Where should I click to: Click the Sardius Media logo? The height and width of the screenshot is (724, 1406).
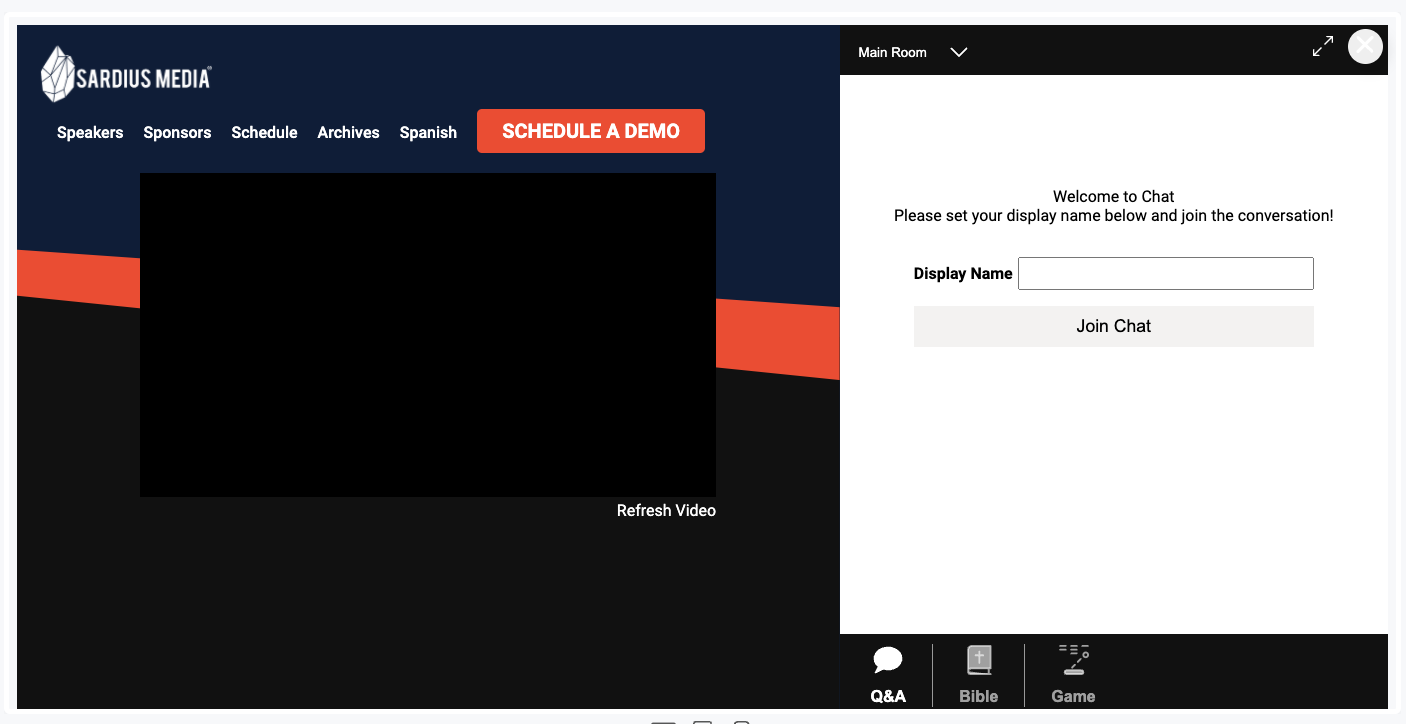[126, 75]
